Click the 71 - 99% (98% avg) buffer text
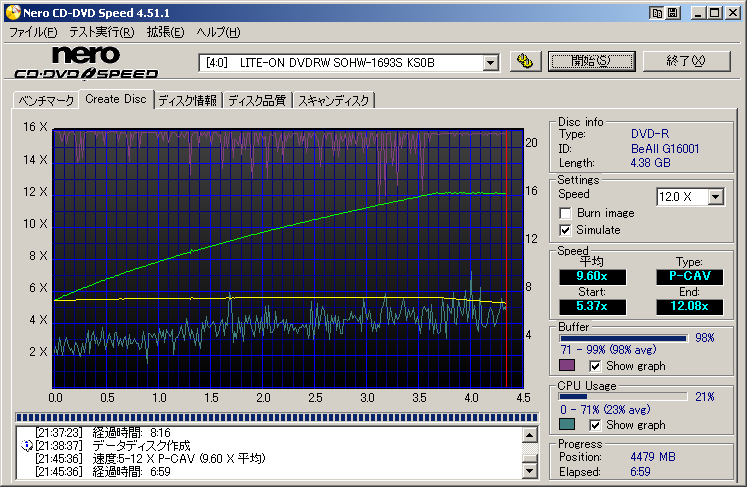The image size is (747, 487). (x=608, y=350)
